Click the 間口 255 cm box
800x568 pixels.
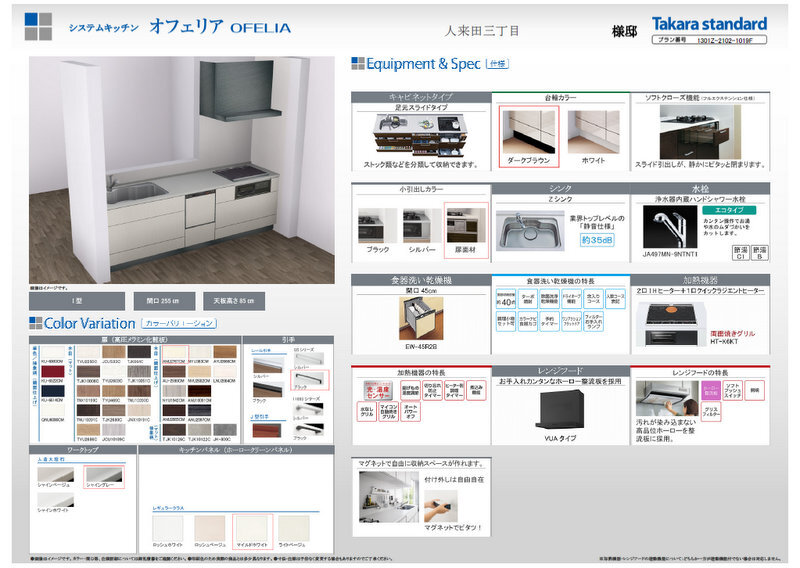pyautogui.click(x=164, y=301)
